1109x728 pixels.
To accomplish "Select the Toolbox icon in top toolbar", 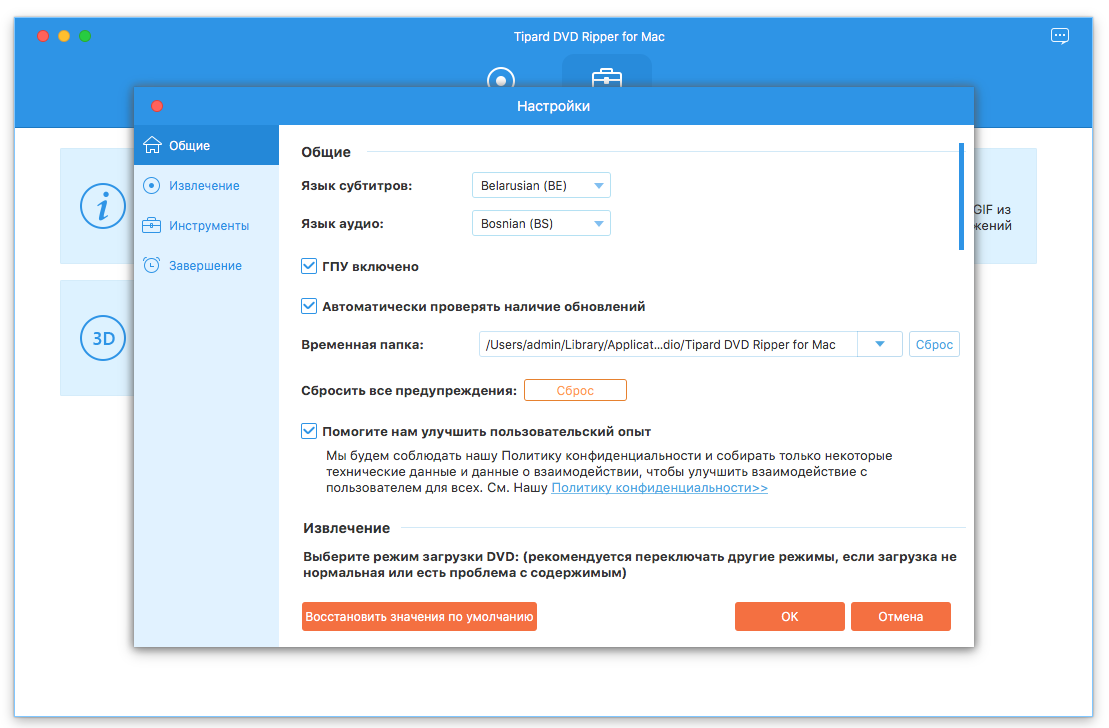I will tap(606, 78).
